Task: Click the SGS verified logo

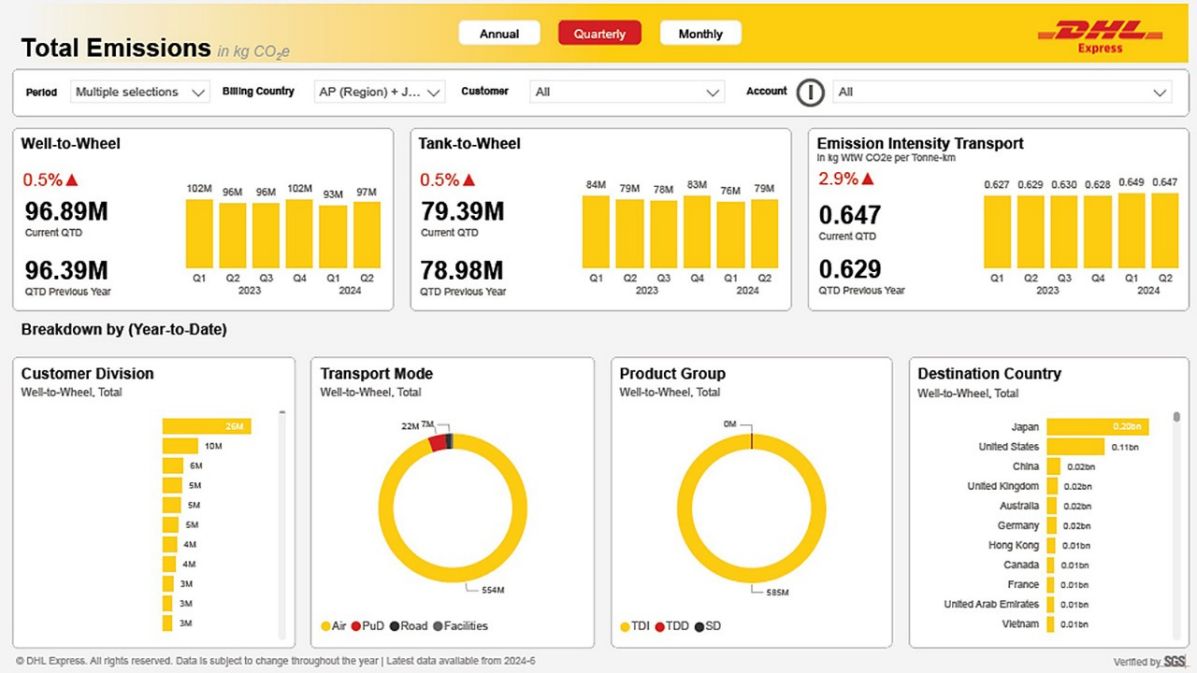Action: point(1175,661)
